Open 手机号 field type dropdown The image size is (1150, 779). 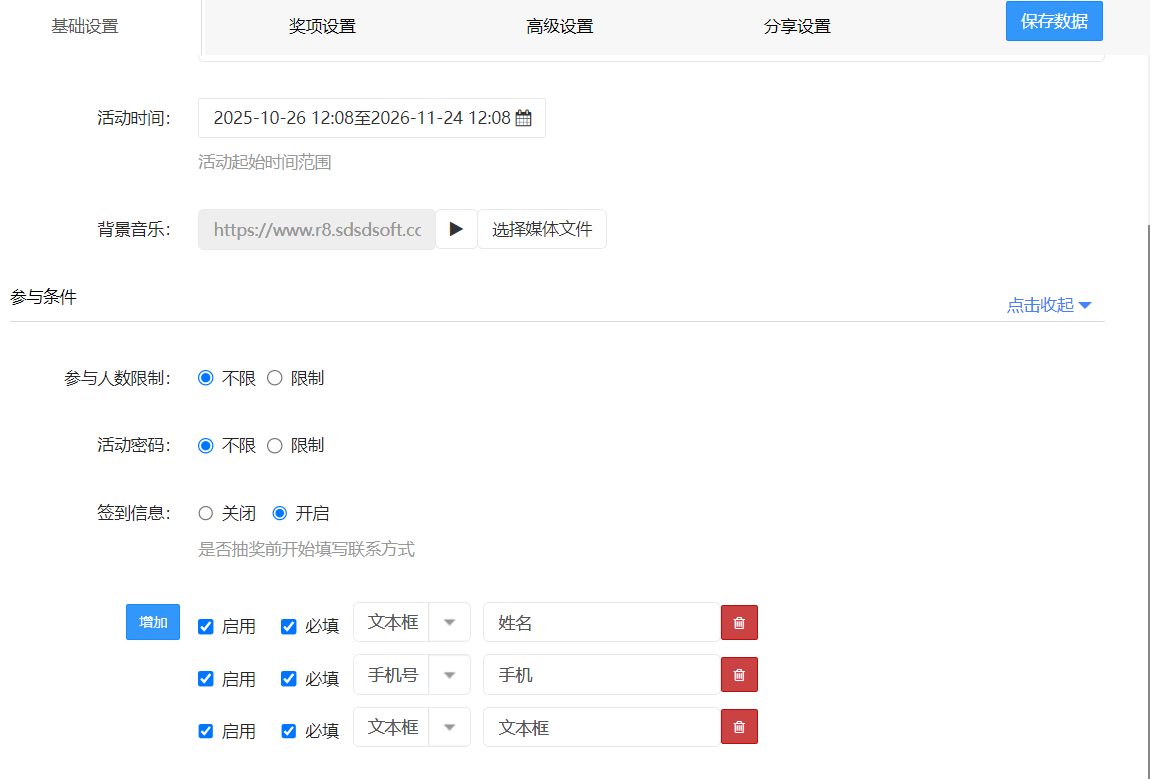point(411,675)
